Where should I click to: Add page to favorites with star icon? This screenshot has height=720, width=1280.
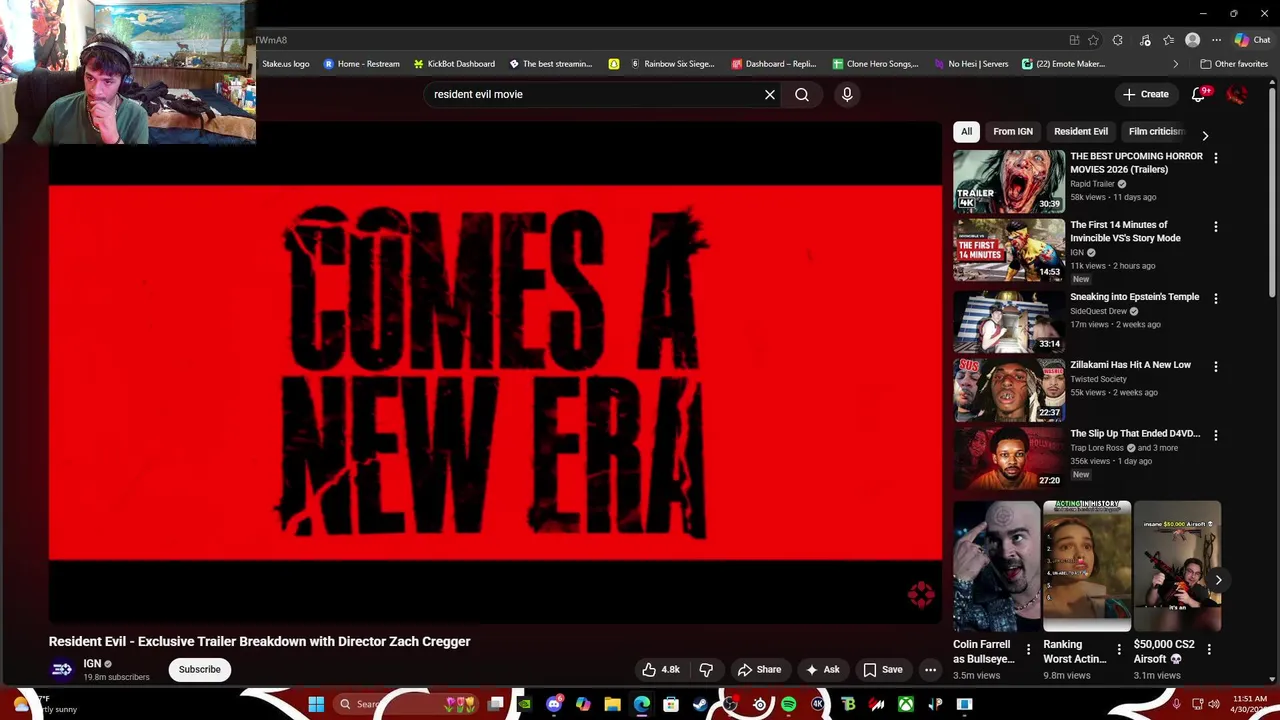click(1093, 40)
